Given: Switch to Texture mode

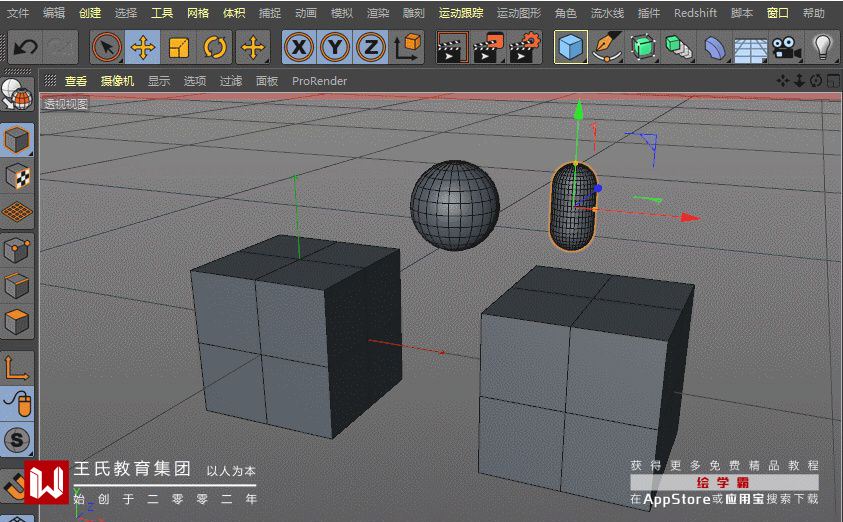Looking at the screenshot, I should point(17,176).
